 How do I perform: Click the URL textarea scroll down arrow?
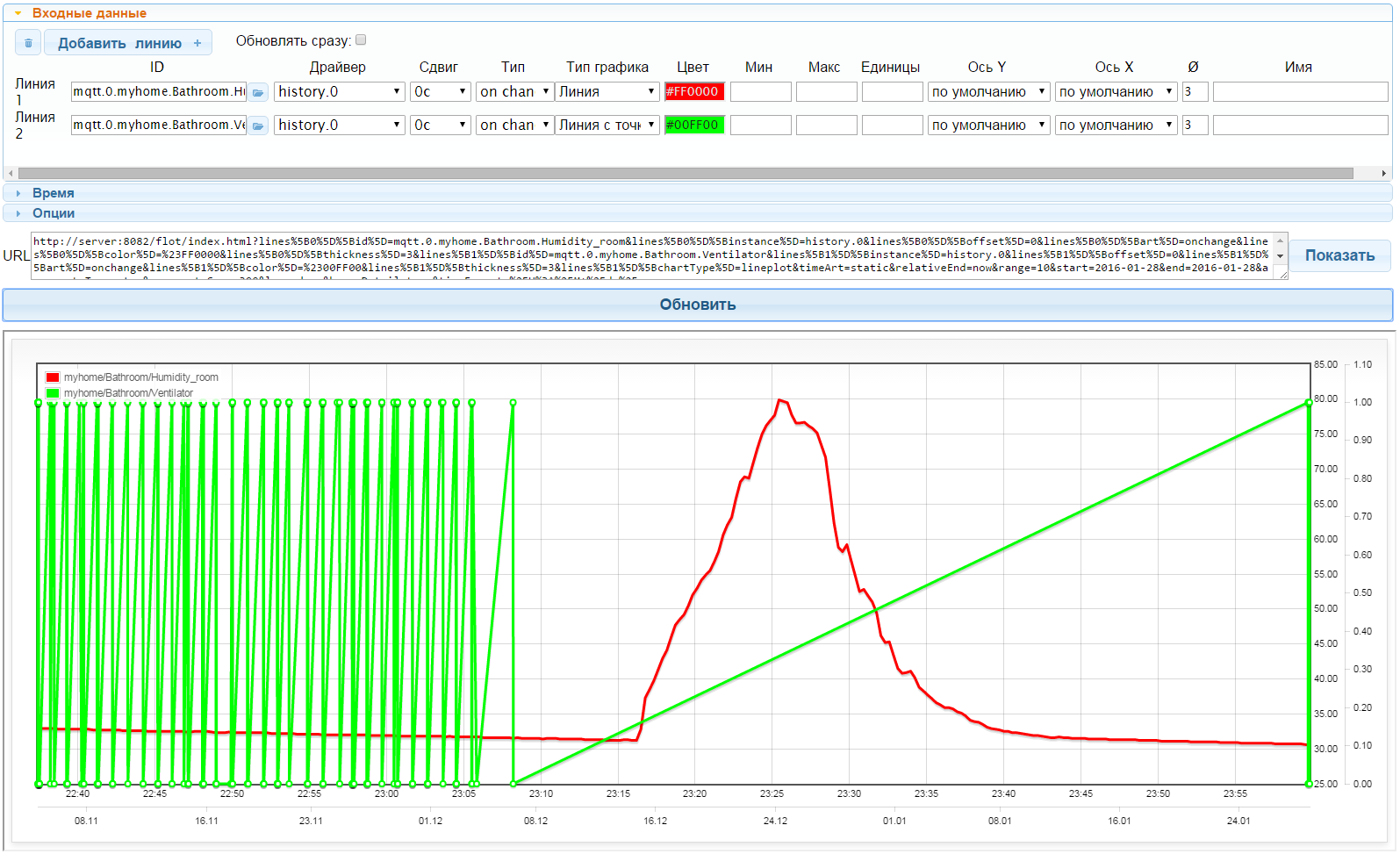tap(1281, 256)
